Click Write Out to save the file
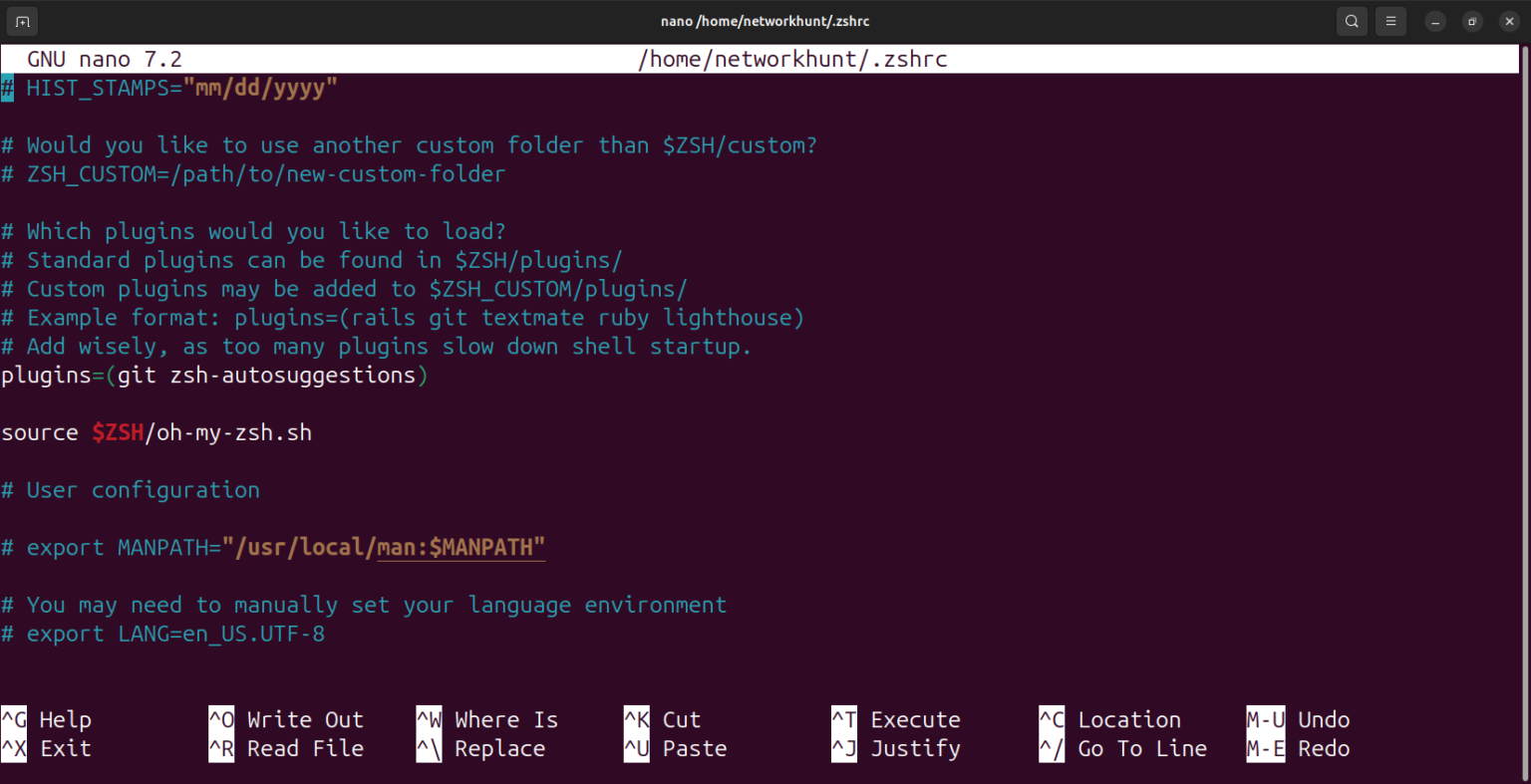This screenshot has width=1531, height=784. click(x=220, y=719)
